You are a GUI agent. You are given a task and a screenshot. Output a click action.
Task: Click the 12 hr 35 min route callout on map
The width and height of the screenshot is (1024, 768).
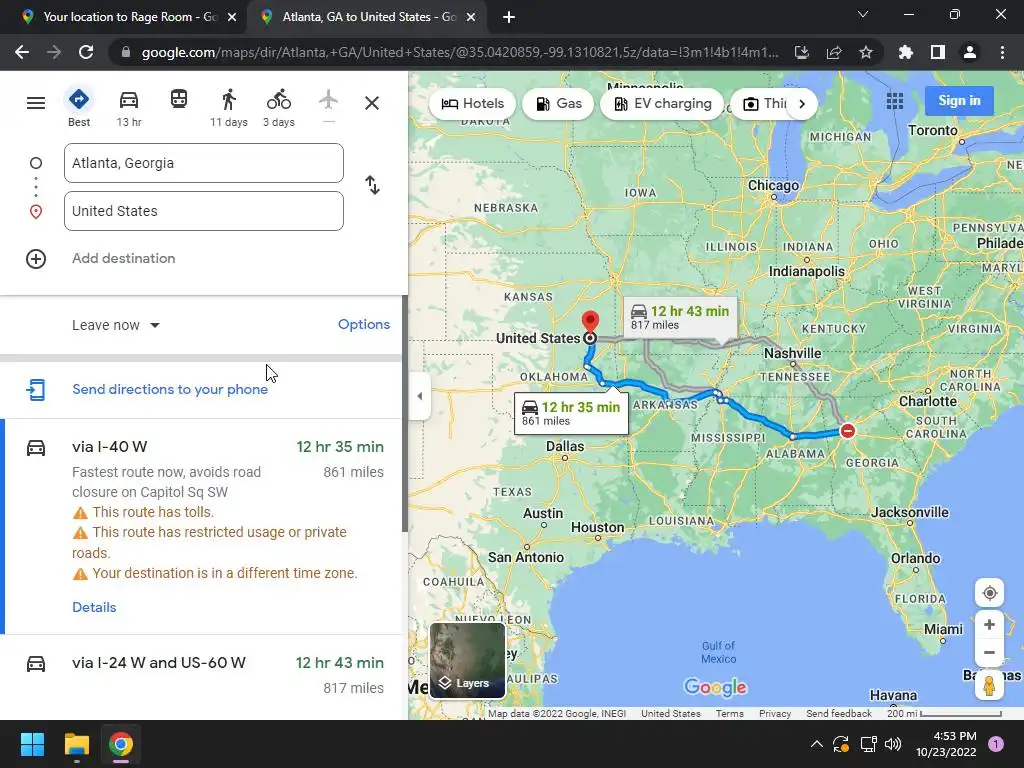coord(571,413)
